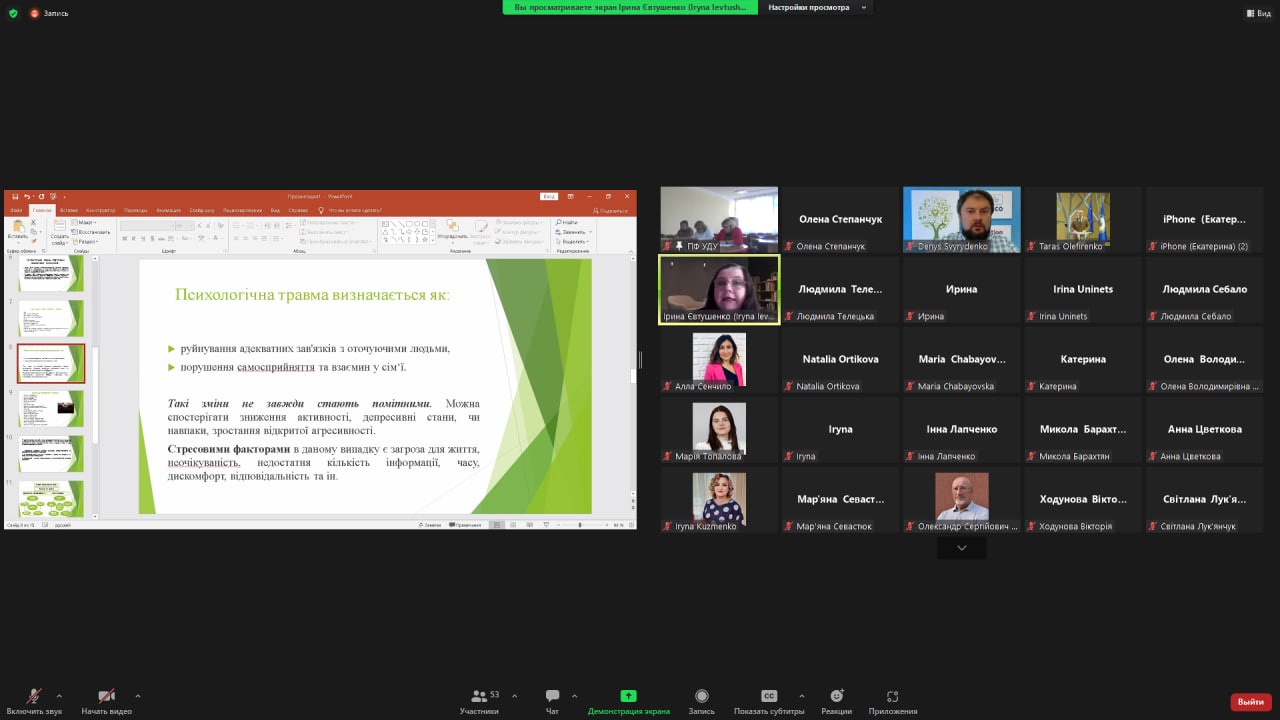
Task: Expand audio options arrow beside Включить звук
Action: [x=59, y=696]
